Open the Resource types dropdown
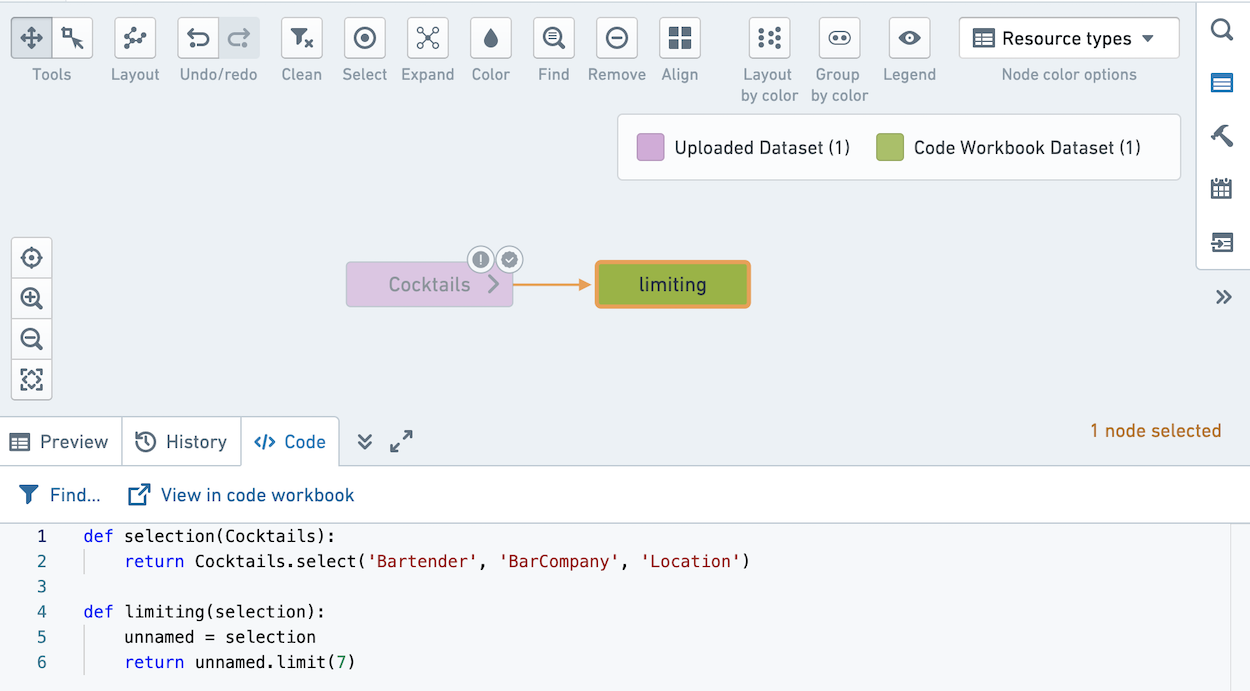 coord(1069,39)
